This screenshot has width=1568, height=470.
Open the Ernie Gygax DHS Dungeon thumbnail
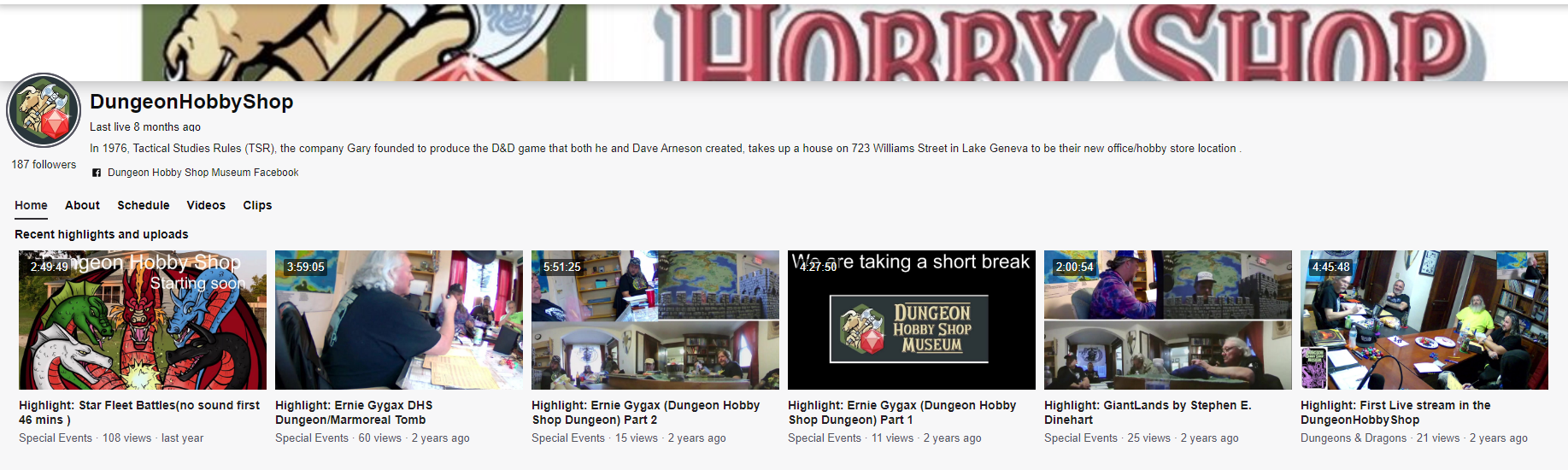tap(399, 320)
